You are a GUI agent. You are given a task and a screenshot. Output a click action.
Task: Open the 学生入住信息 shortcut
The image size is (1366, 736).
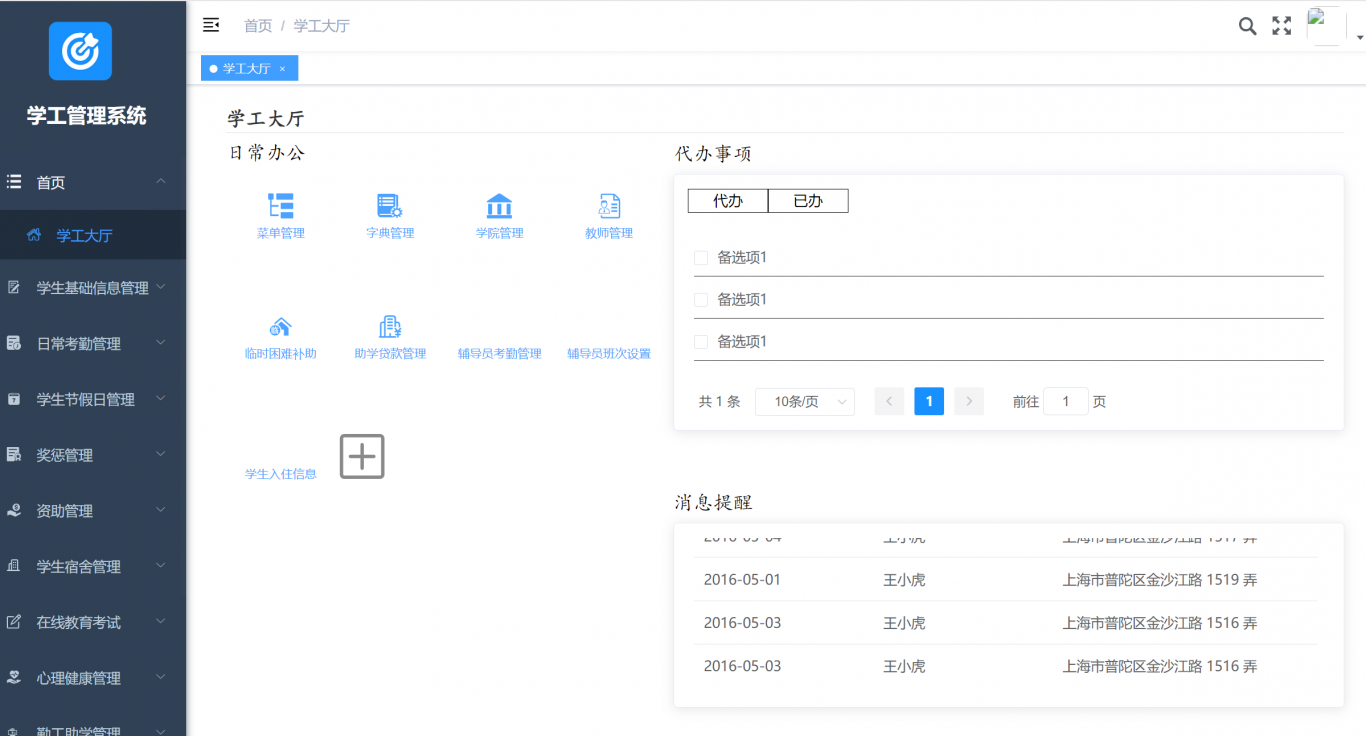[281, 474]
